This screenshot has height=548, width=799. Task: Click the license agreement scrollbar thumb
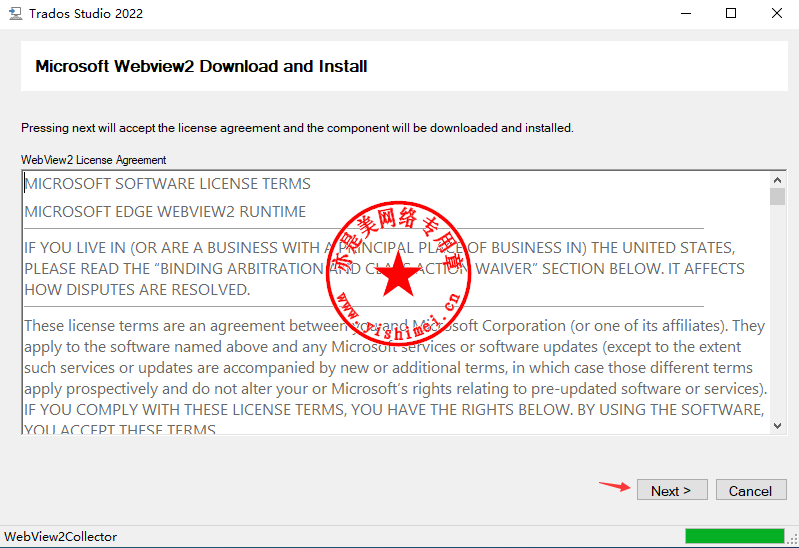pyautogui.click(x=777, y=197)
